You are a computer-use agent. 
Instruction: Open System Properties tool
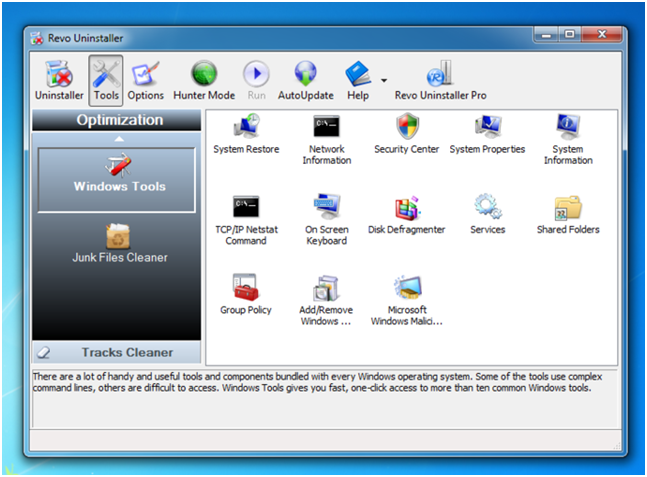point(487,134)
